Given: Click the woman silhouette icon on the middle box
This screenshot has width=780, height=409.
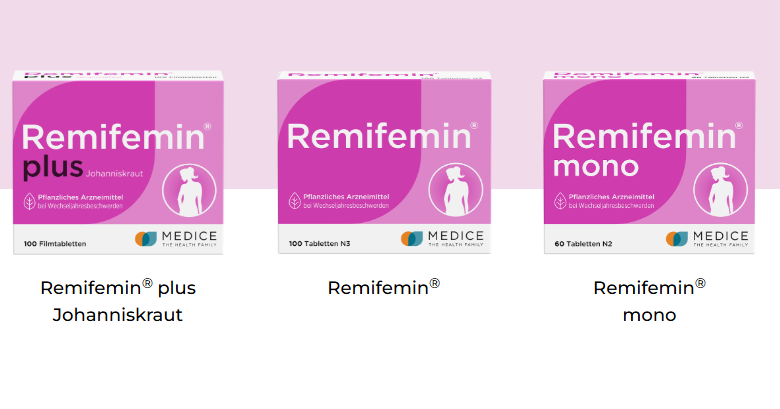Looking at the screenshot, I should 456,191.
